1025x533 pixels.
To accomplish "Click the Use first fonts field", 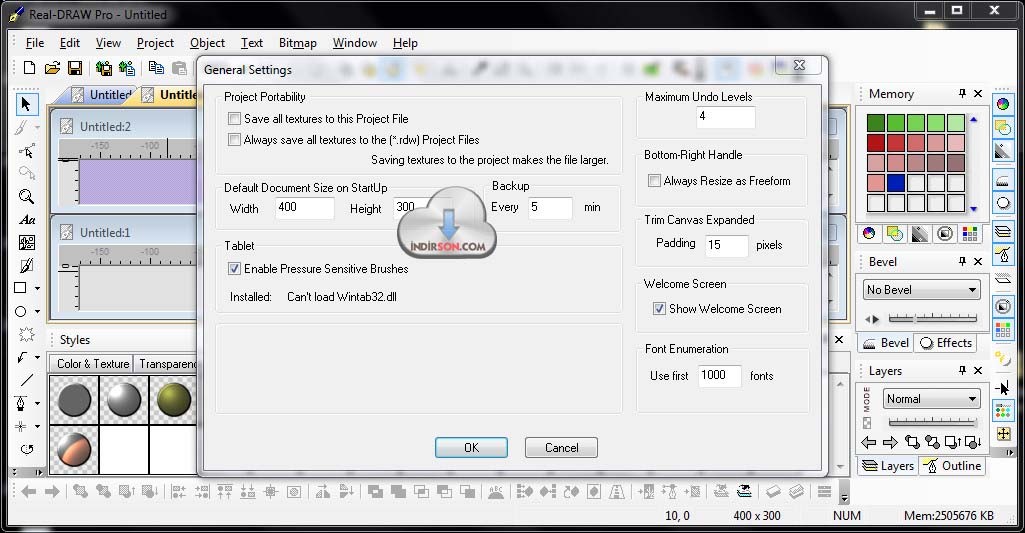I will click(x=720, y=375).
